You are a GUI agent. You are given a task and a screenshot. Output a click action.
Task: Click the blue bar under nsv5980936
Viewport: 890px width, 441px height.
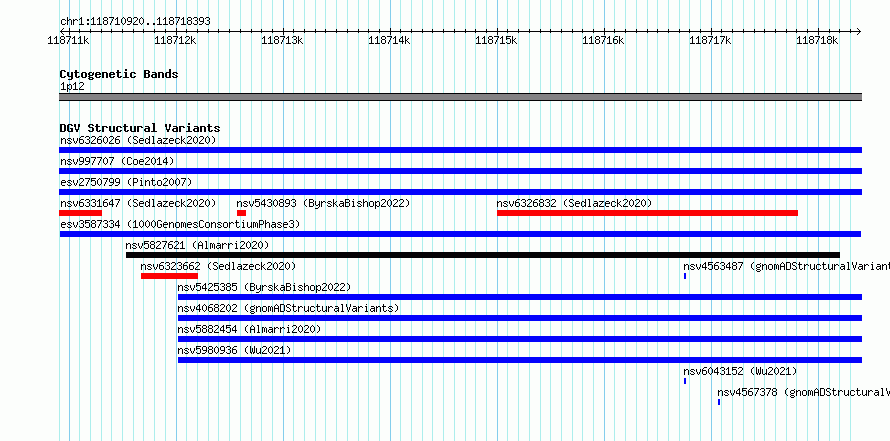[520, 360]
